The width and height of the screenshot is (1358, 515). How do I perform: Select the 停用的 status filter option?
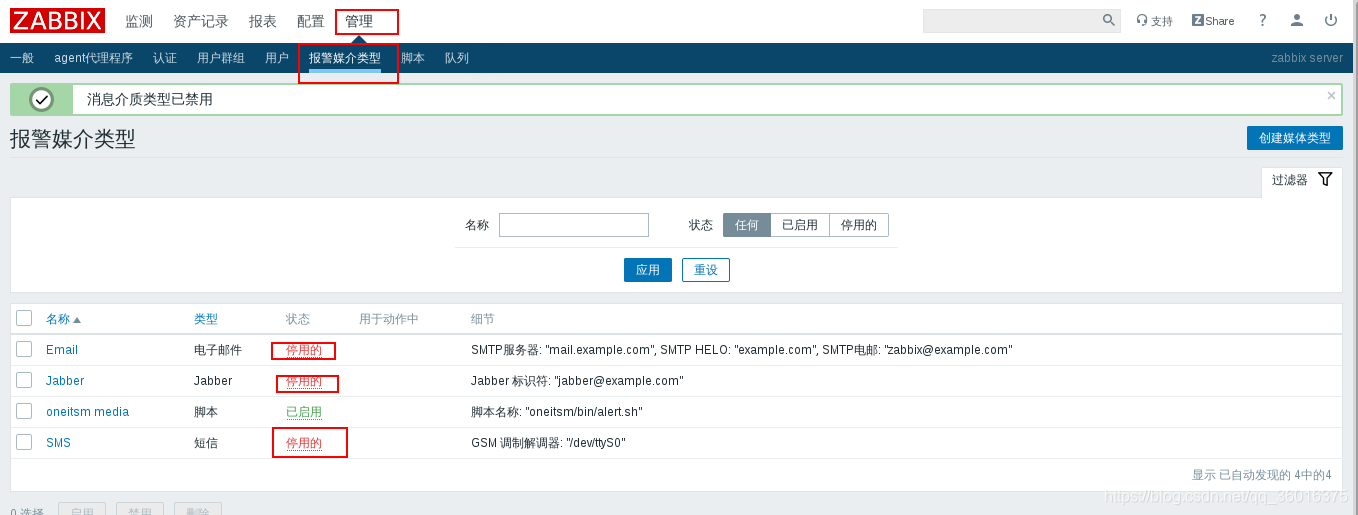[859, 225]
